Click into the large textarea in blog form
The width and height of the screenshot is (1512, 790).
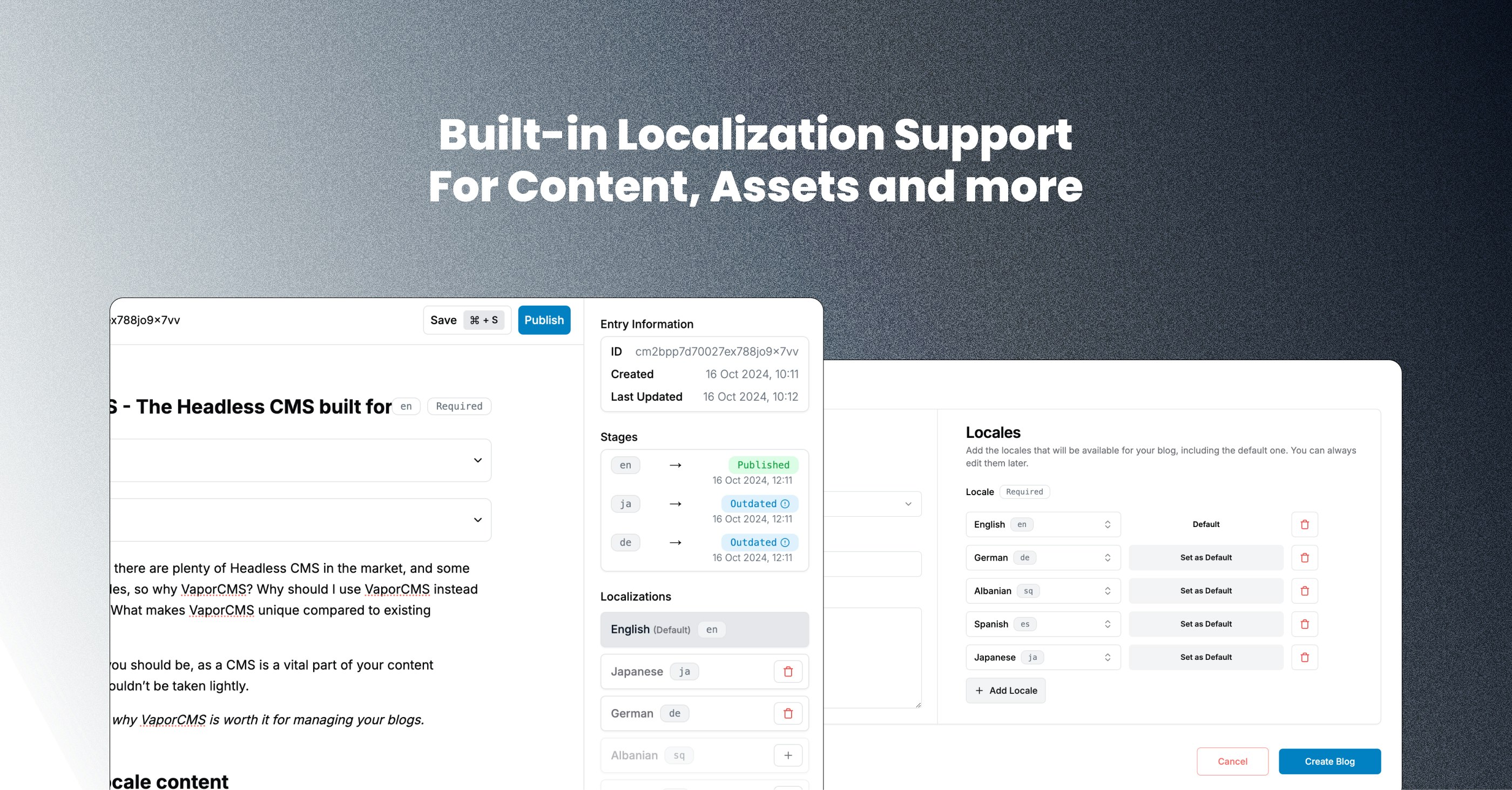[872, 658]
